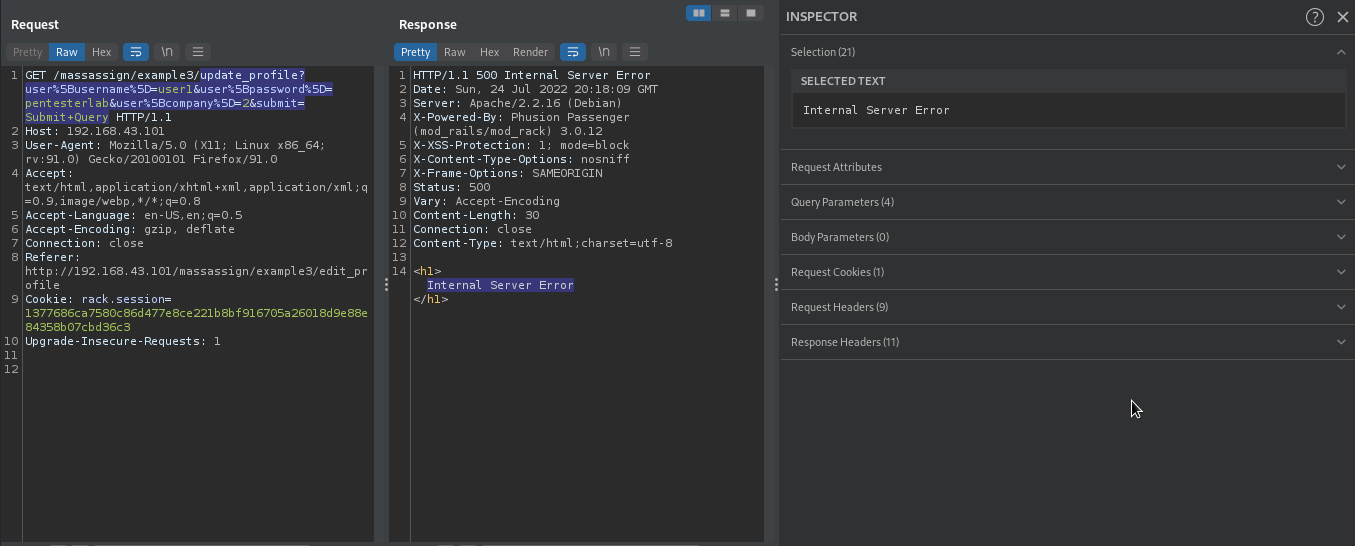Toggle show non-printable chars (\n) in Request
This screenshot has height=546, width=1355.
pyautogui.click(x=167, y=52)
